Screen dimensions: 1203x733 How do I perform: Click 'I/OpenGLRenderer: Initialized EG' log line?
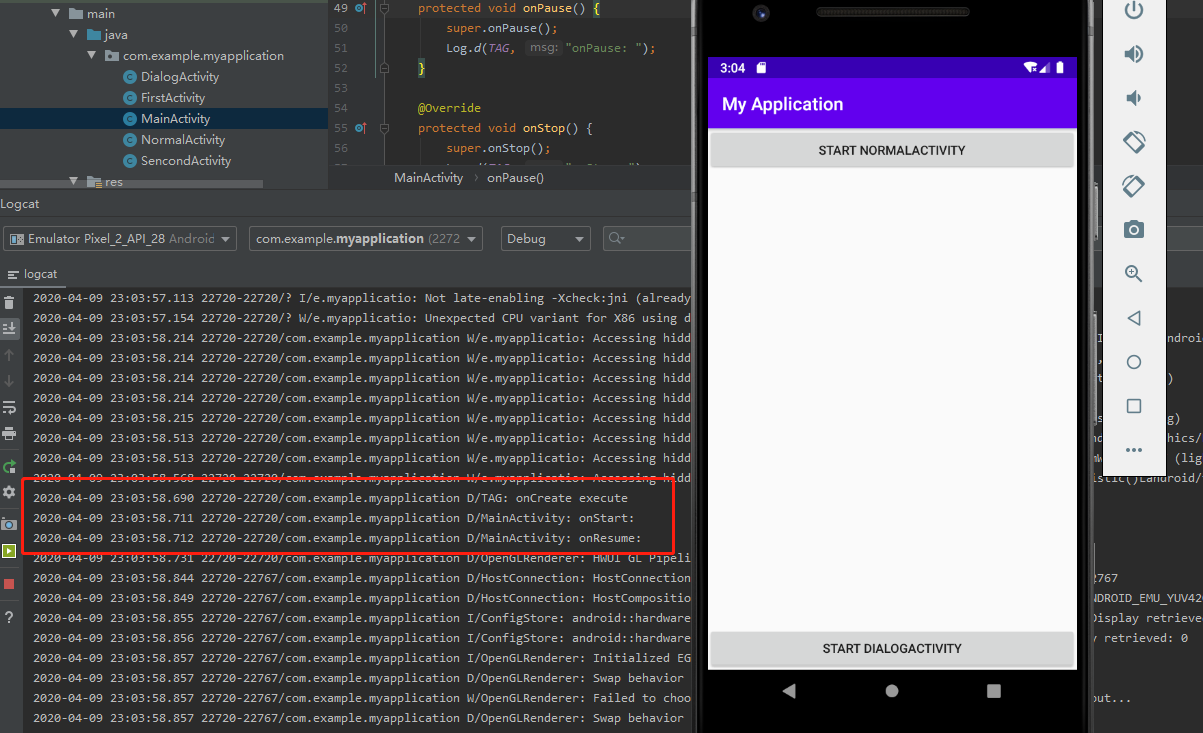pos(361,658)
